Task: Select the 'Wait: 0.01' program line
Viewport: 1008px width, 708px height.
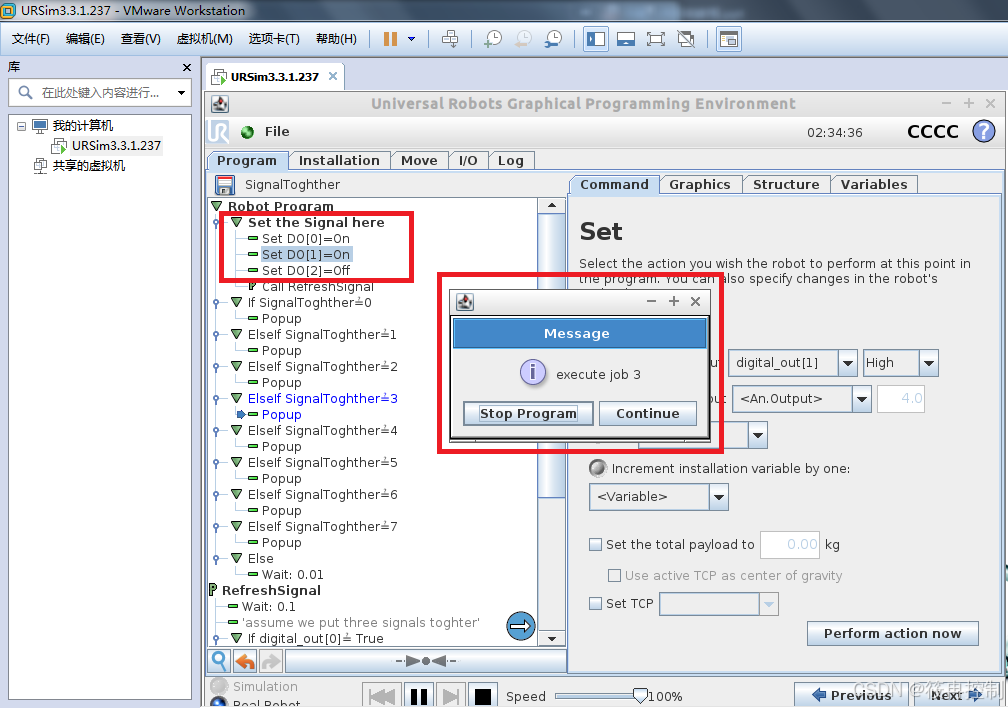Action: 292,575
